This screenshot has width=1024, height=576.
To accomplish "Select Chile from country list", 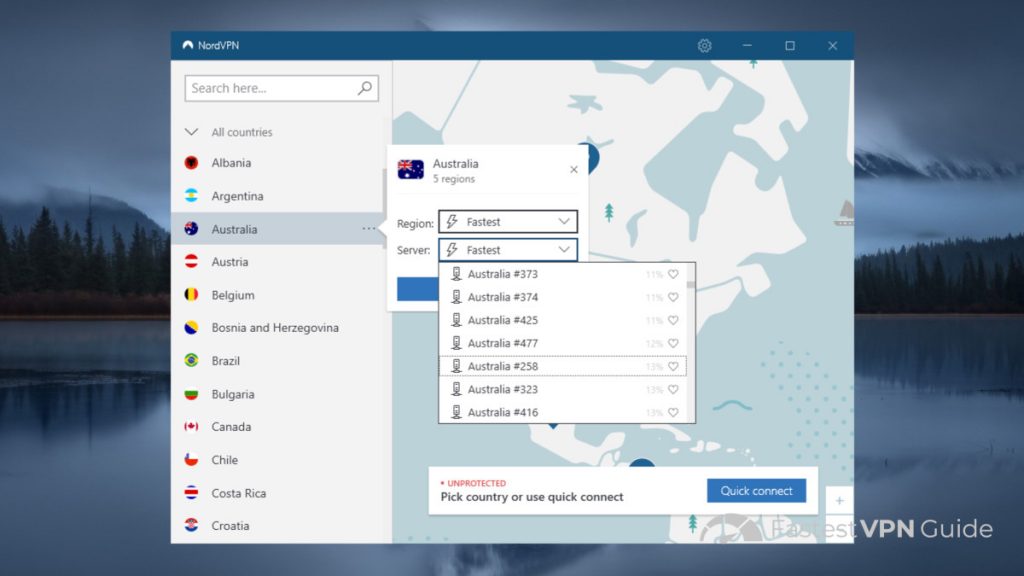I will click(x=277, y=460).
